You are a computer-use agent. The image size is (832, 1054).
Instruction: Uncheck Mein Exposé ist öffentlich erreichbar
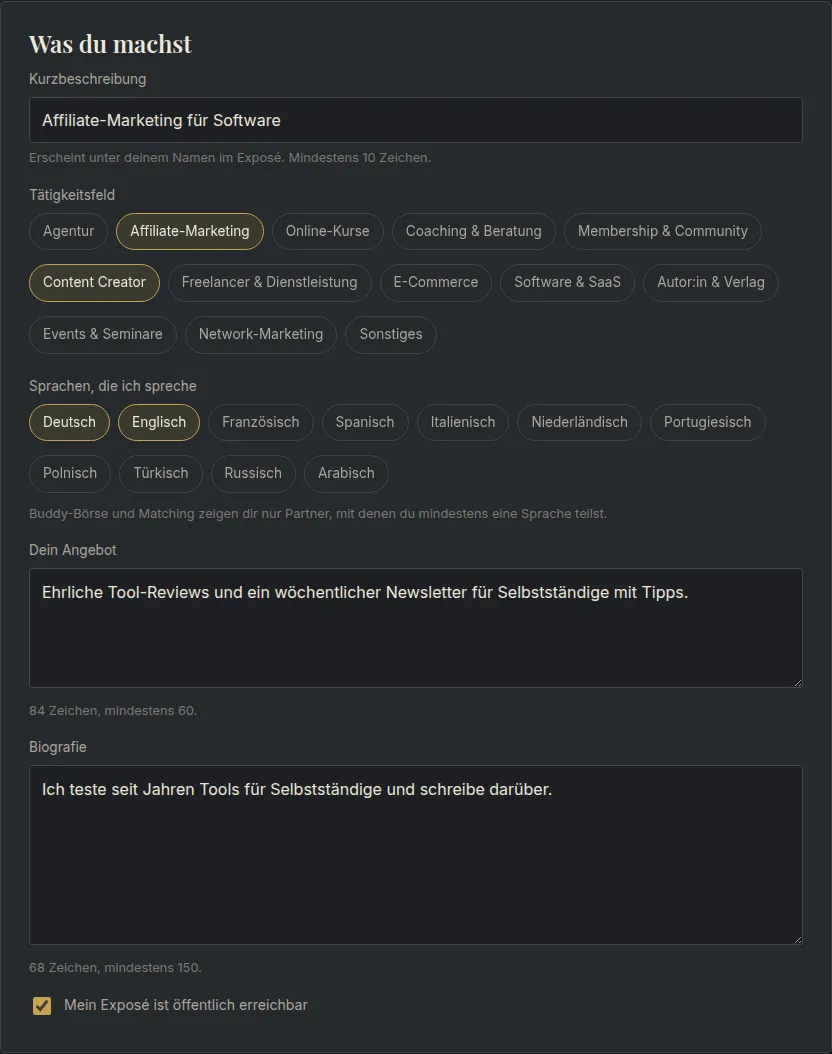[42, 1006]
